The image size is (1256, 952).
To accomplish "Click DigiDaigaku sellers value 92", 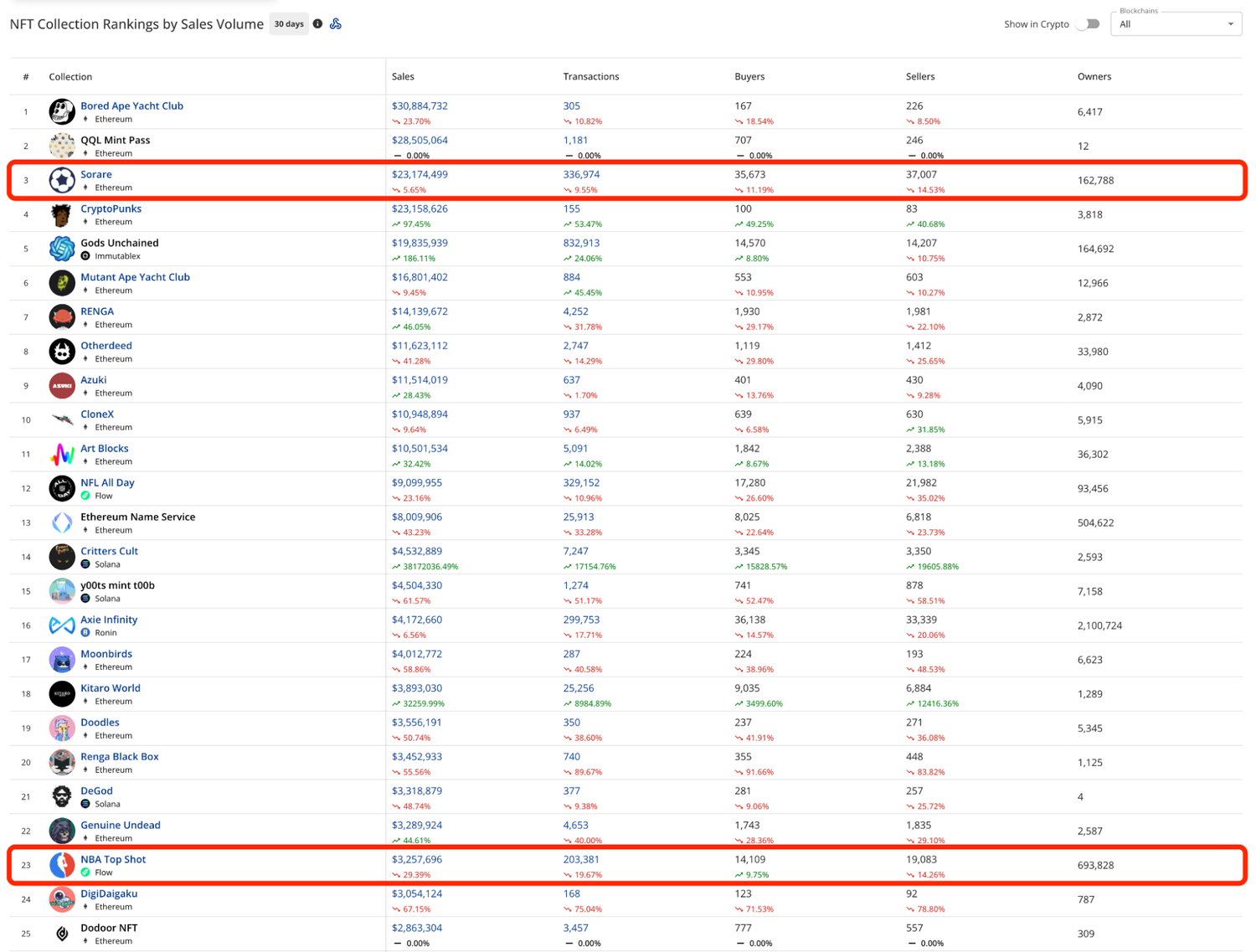I will tap(912, 893).
